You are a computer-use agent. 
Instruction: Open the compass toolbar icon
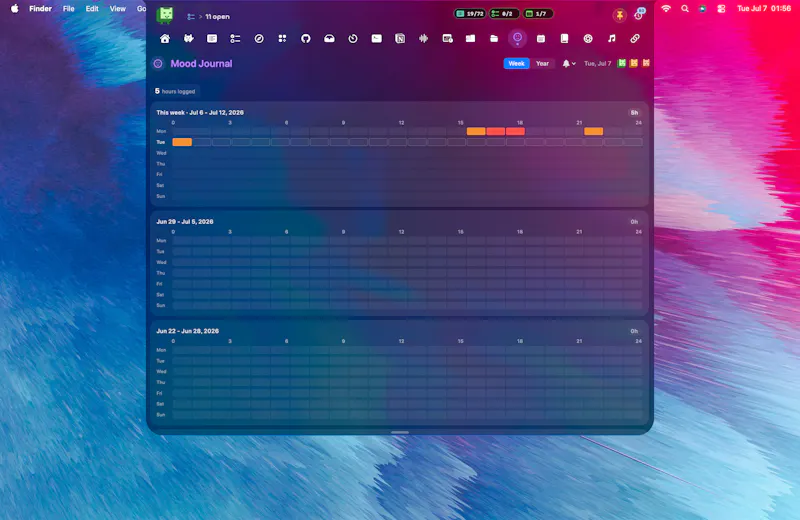tap(259, 38)
